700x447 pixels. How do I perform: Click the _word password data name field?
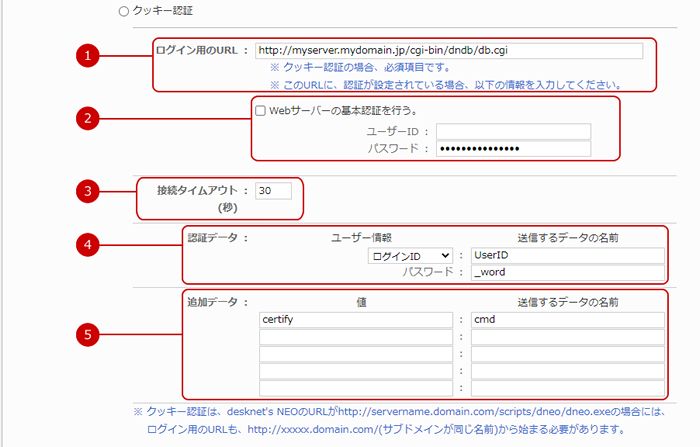[x=568, y=272]
